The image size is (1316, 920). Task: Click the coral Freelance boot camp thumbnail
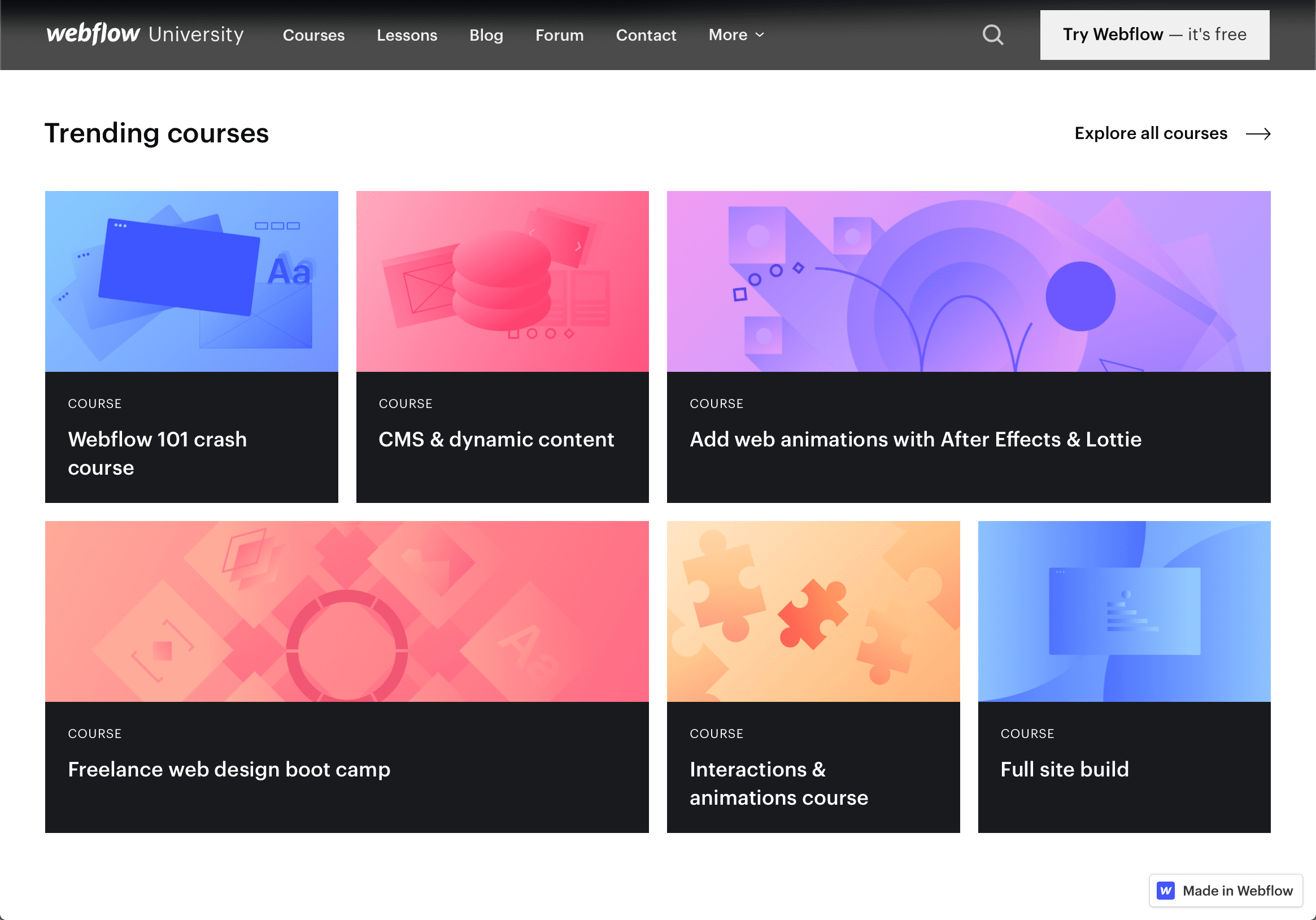coord(347,611)
